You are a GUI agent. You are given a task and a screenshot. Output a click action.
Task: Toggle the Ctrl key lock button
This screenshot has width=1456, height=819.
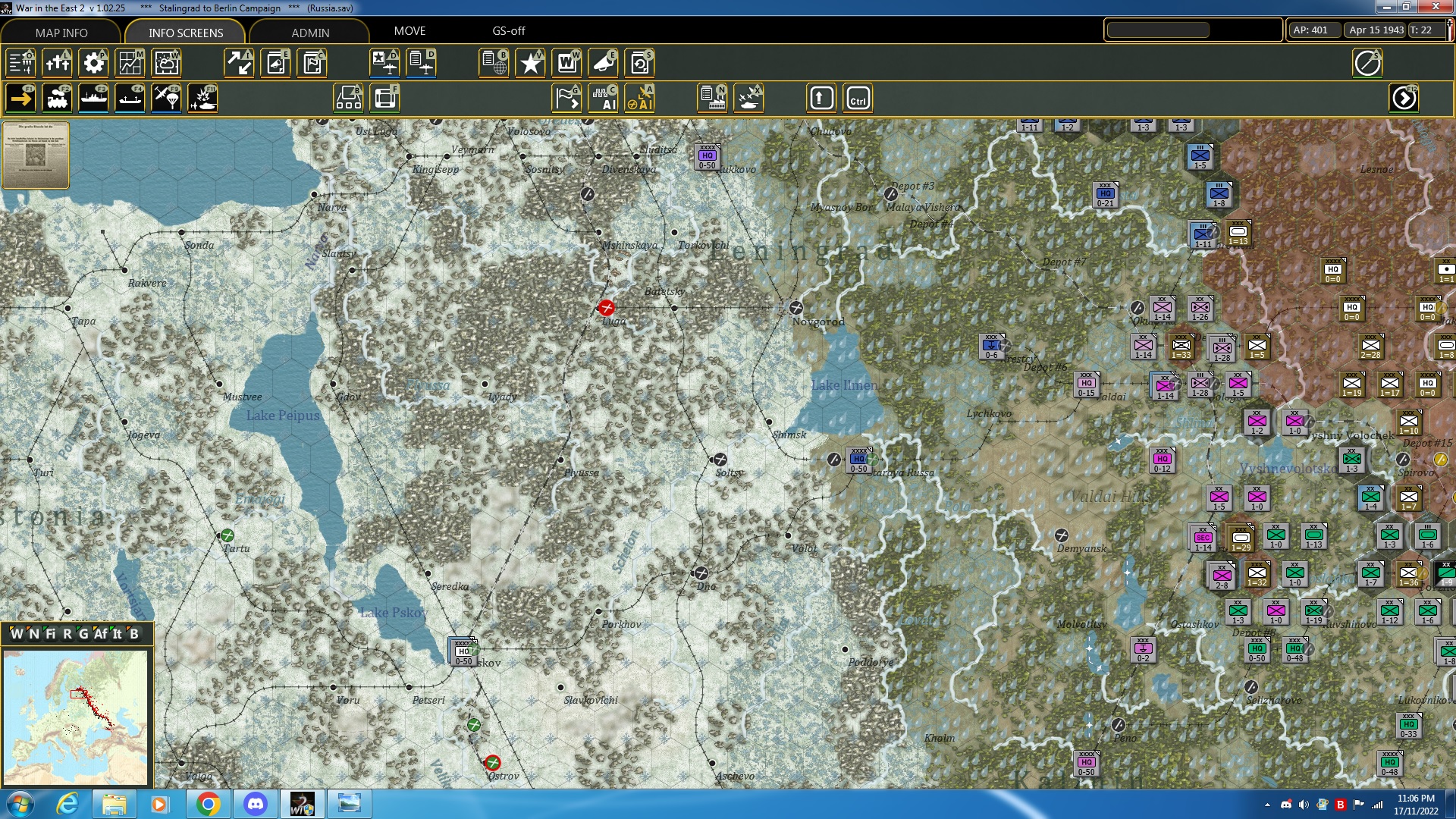[858, 99]
